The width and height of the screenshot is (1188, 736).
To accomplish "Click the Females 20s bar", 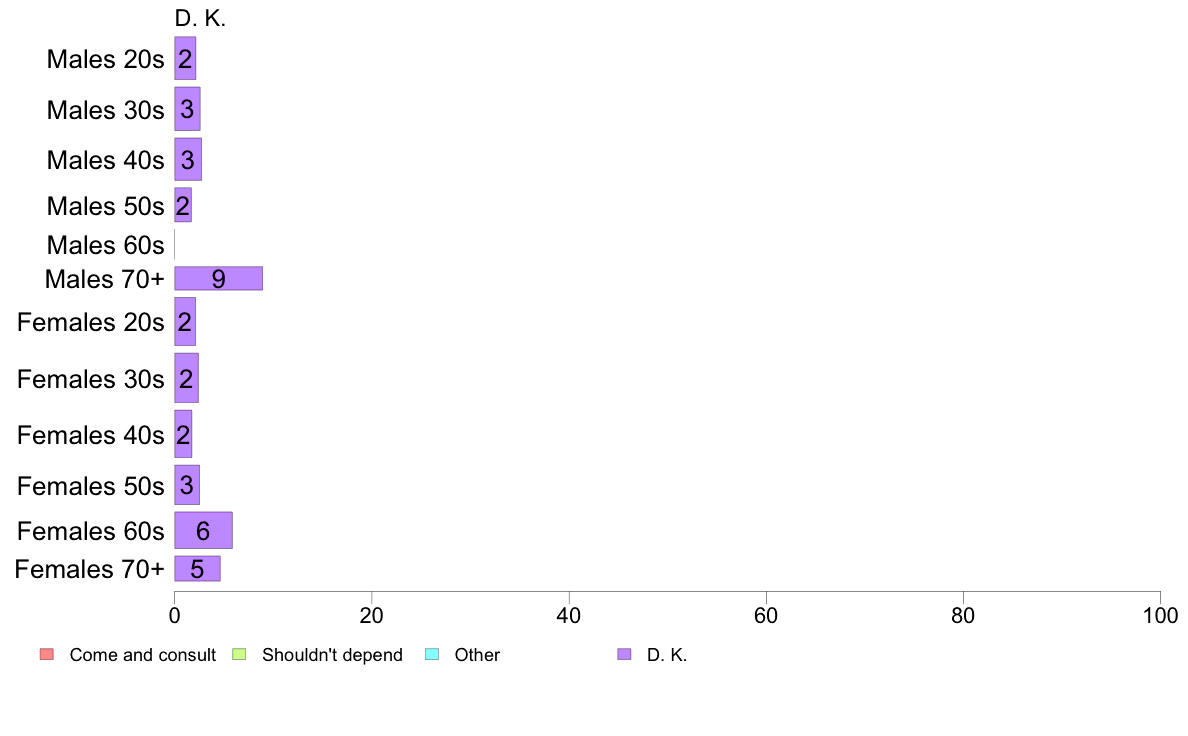I will pyautogui.click(x=185, y=321).
